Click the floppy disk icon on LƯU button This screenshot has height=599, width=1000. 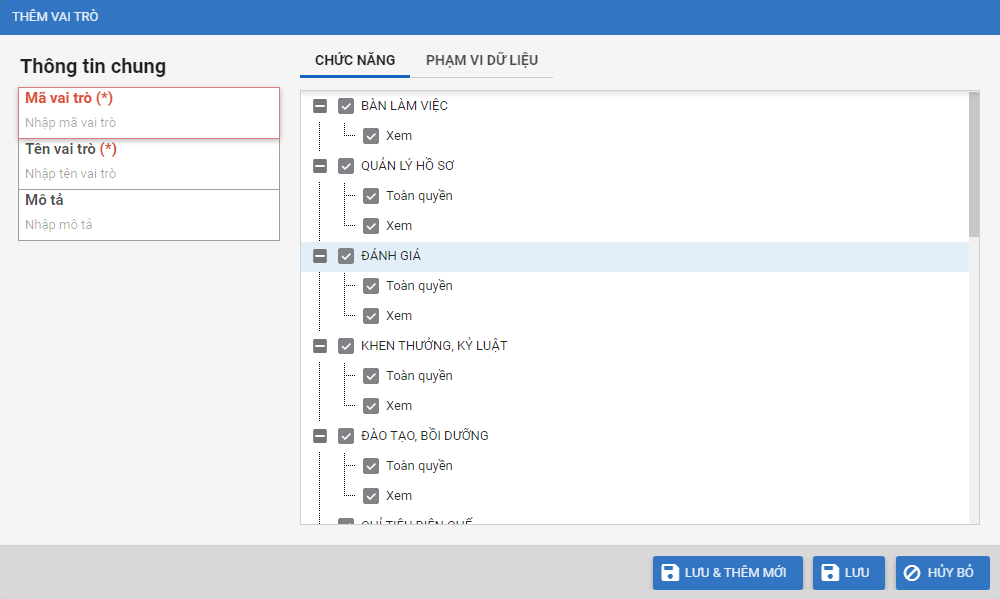pyautogui.click(x=830, y=573)
